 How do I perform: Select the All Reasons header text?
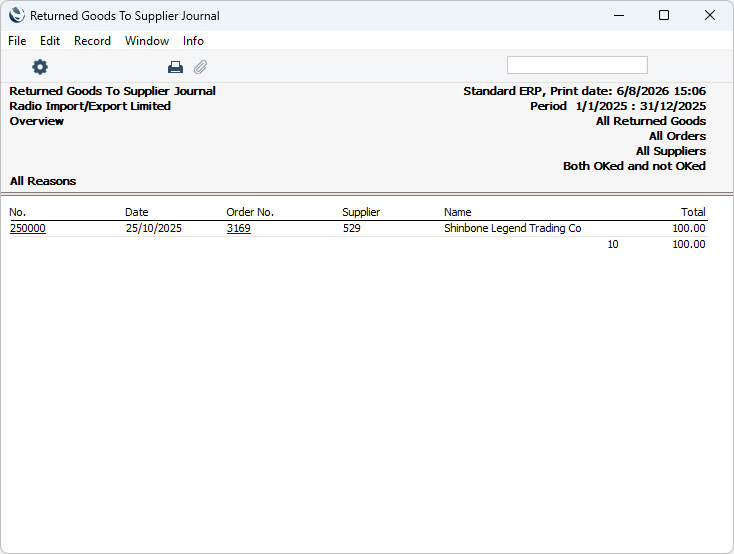[43, 181]
